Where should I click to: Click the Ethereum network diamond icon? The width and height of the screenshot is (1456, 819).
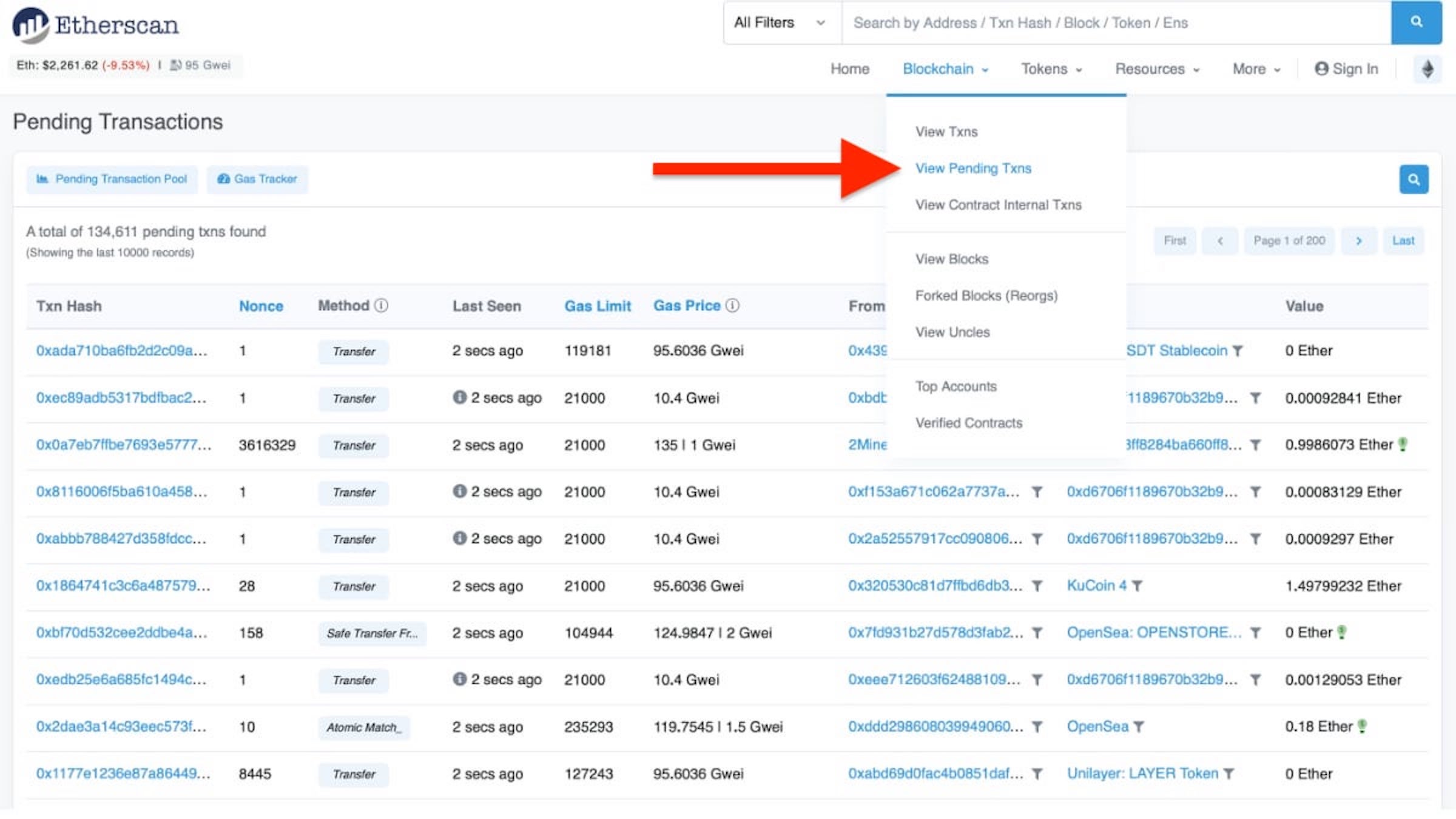click(1427, 69)
